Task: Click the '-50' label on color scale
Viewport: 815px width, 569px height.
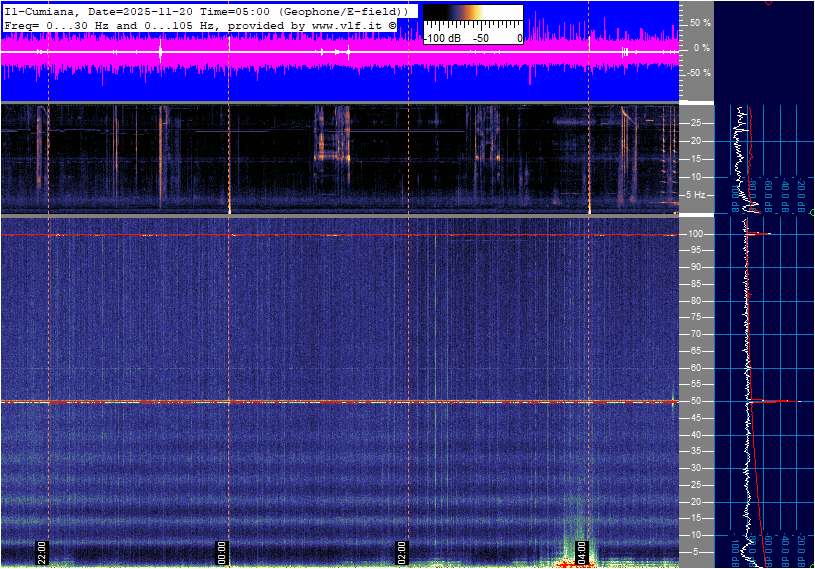Action: point(482,38)
